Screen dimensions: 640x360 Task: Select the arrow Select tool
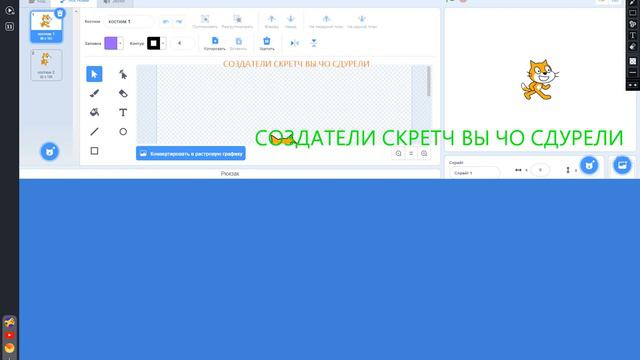click(x=94, y=74)
